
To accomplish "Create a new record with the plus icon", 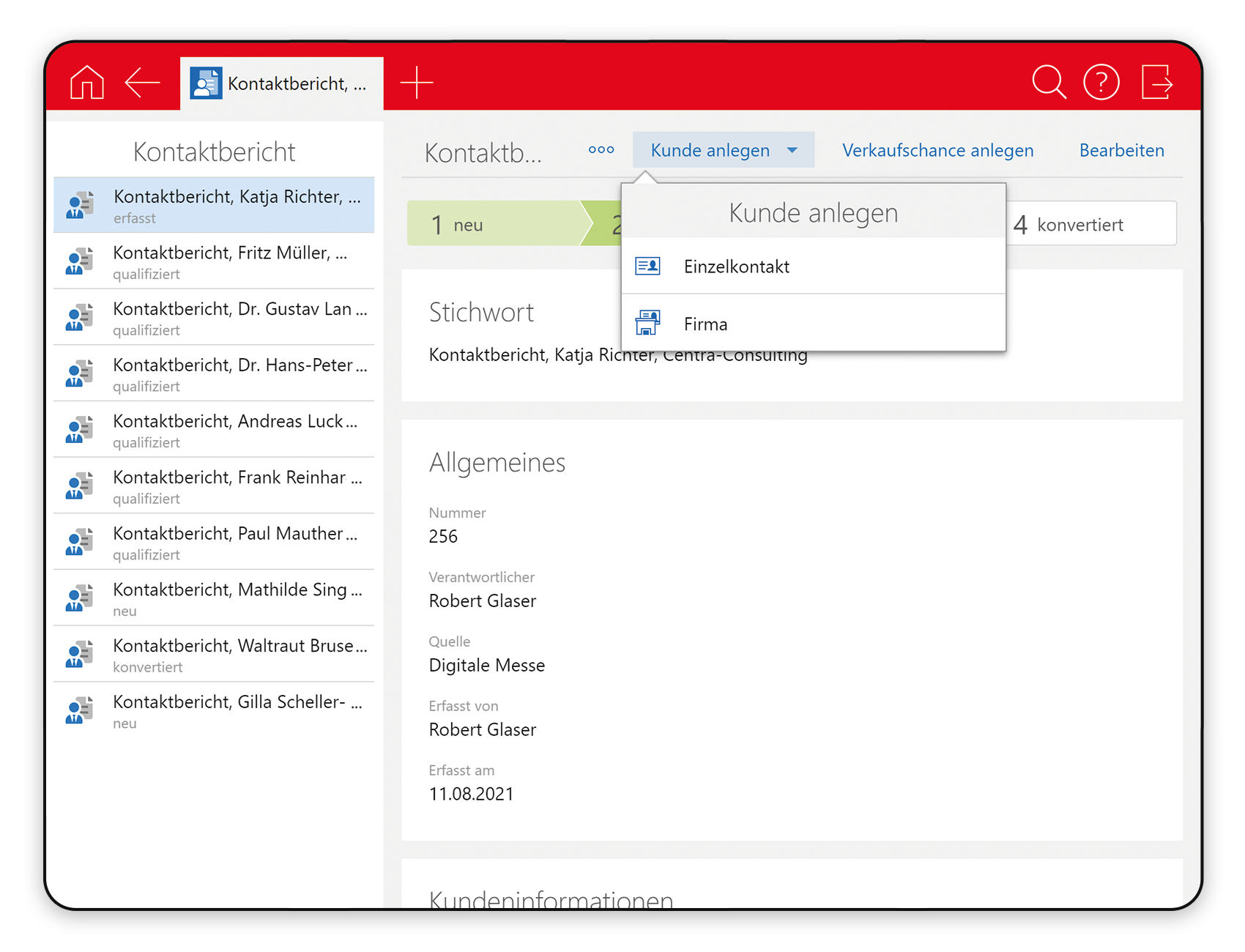I will pyautogui.click(x=417, y=83).
